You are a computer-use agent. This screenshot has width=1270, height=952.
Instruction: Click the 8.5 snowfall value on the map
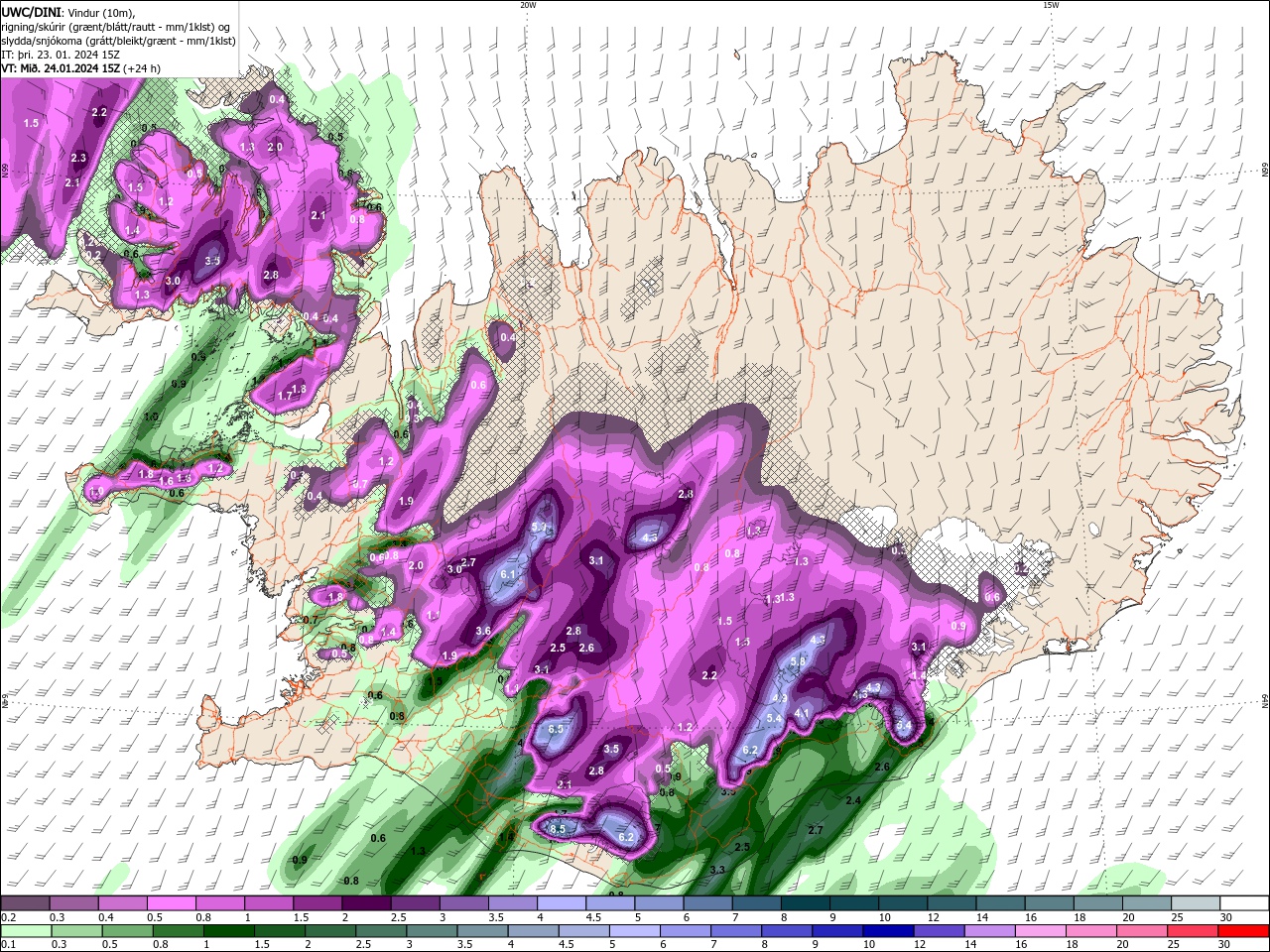(x=558, y=829)
